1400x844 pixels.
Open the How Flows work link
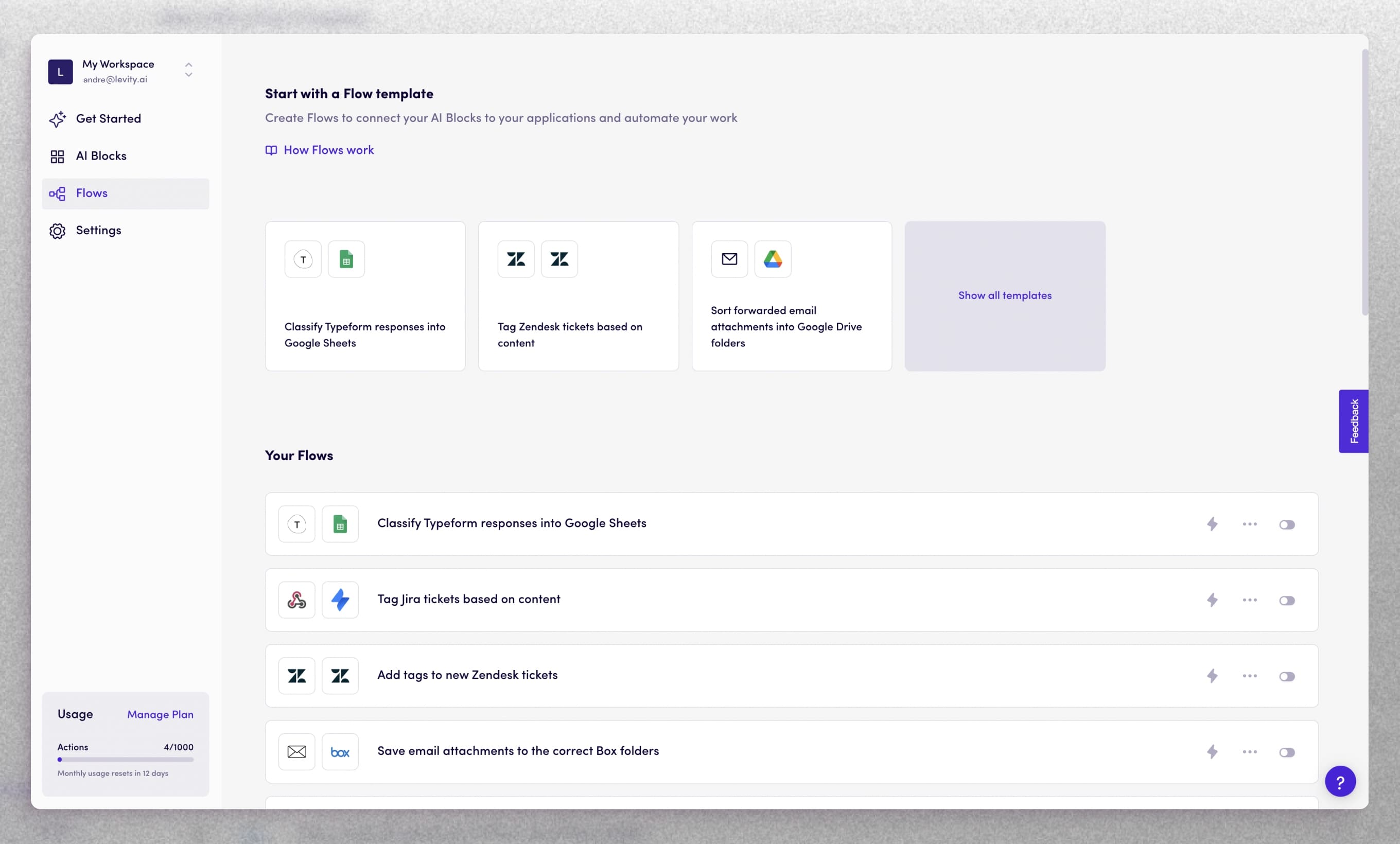pos(328,150)
